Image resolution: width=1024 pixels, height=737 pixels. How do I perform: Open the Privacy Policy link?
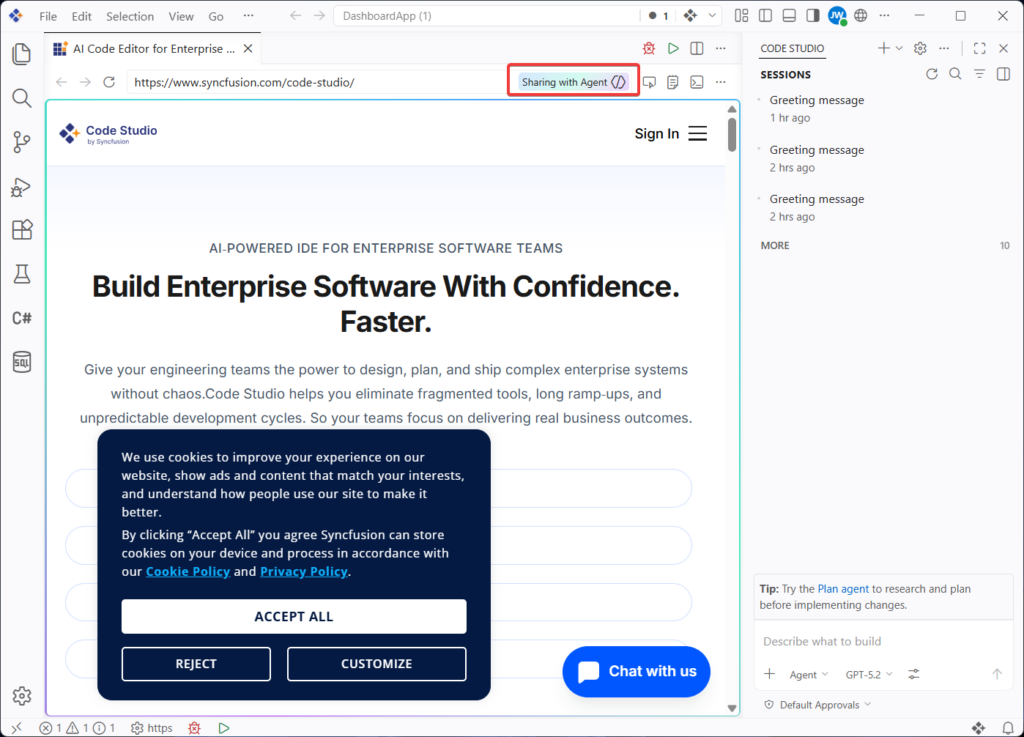click(x=304, y=571)
